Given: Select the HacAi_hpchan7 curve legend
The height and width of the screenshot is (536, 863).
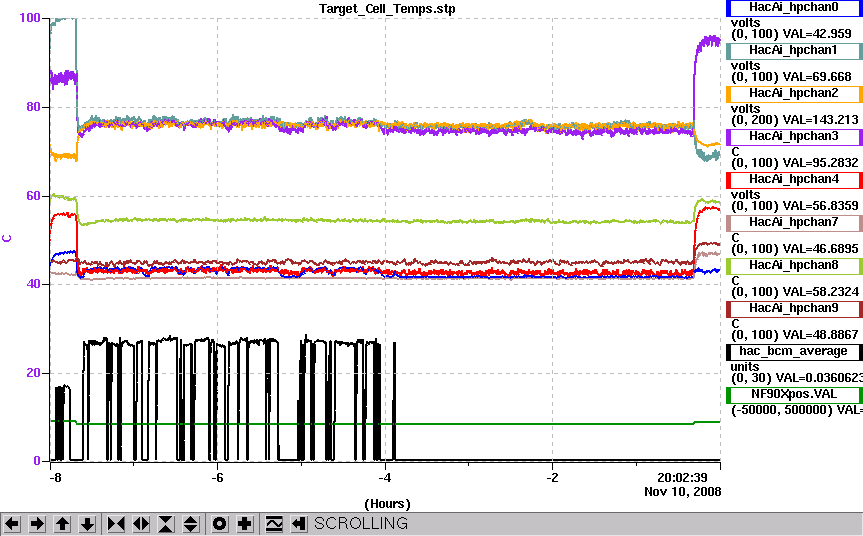Looking at the screenshot, I should [794, 222].
